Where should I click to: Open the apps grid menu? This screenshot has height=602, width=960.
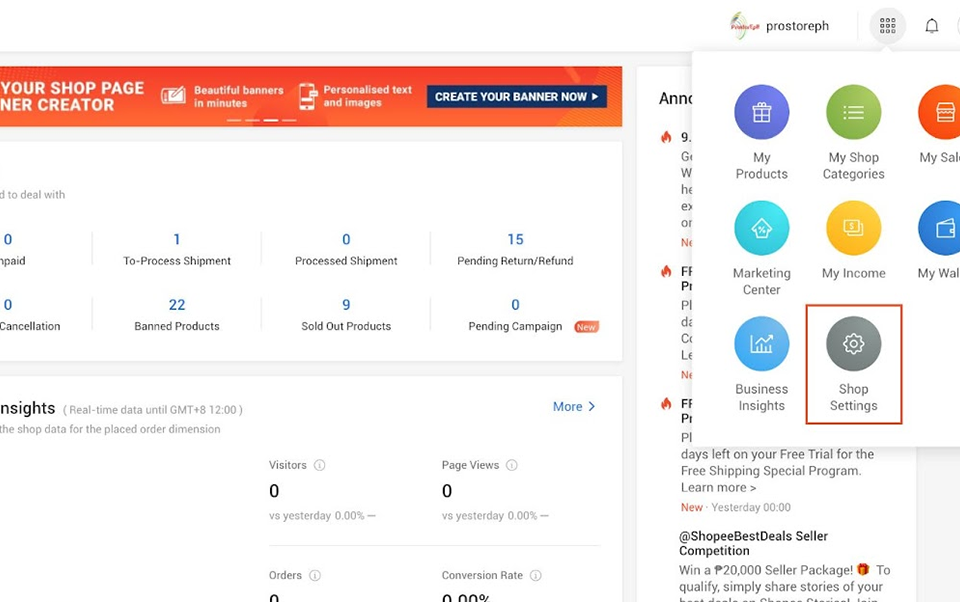point(887,25)
